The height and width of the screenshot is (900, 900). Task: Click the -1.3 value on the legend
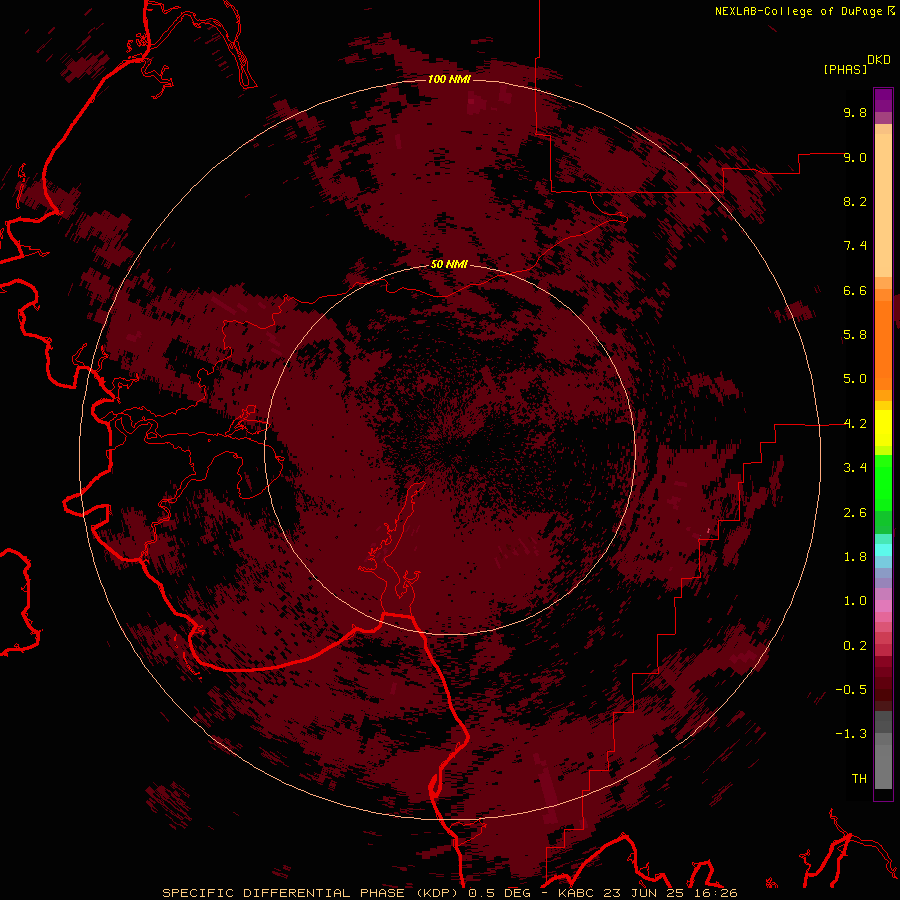click(851, 734)
